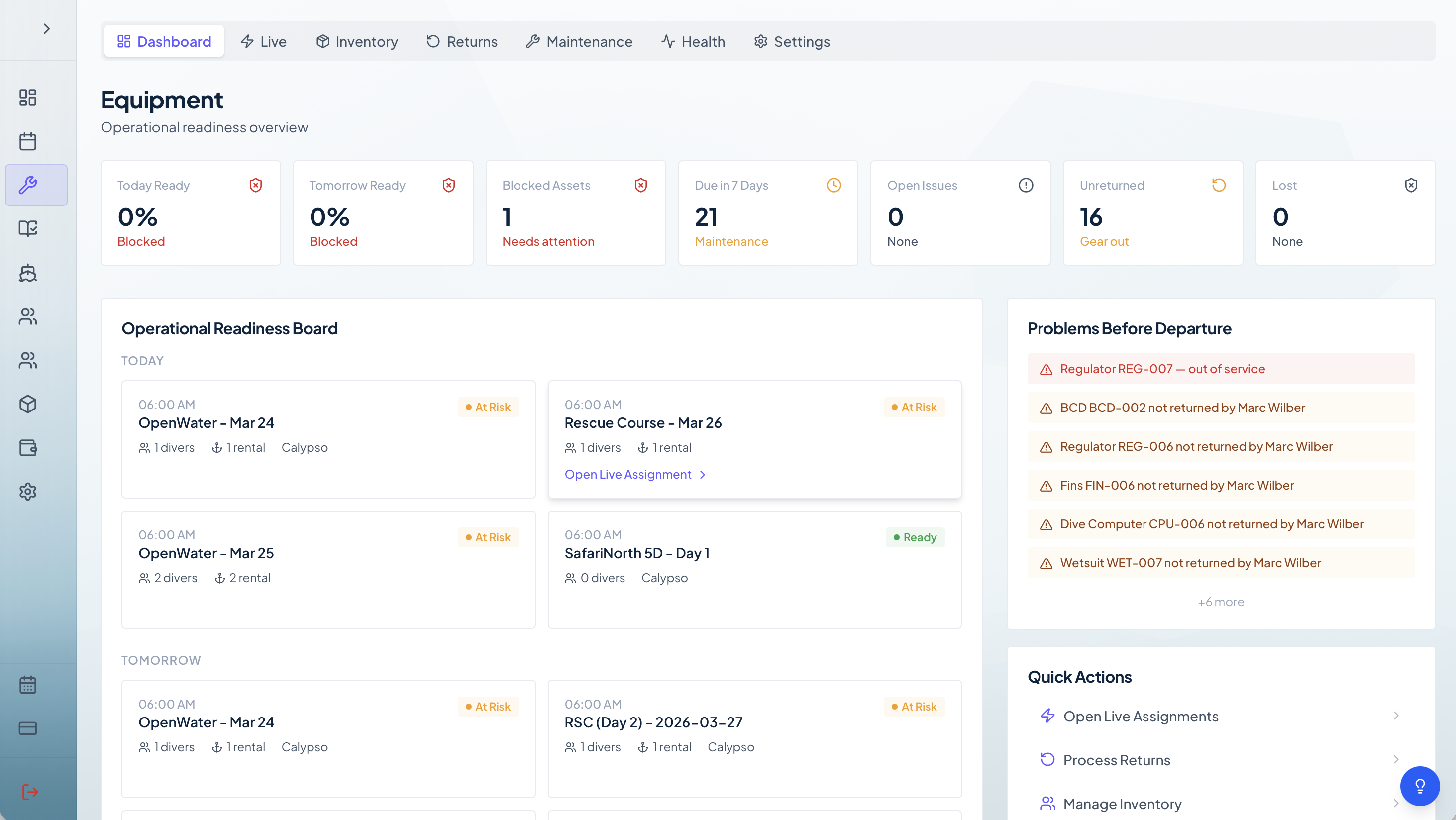Image resolution: width=1456 pixels, height=820 pixels.
Task: Select Regulator REG-006 not returned alert
Action: (1221, 446)
